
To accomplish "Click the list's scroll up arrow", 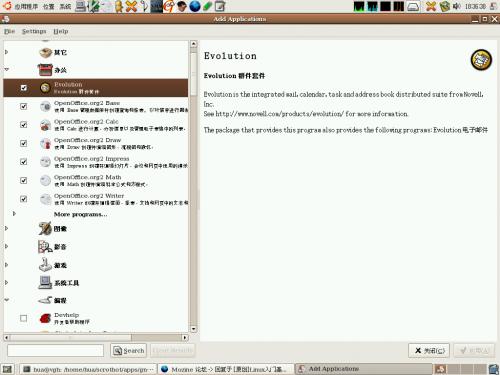I will pyautogui.click(x=193, y=44).
